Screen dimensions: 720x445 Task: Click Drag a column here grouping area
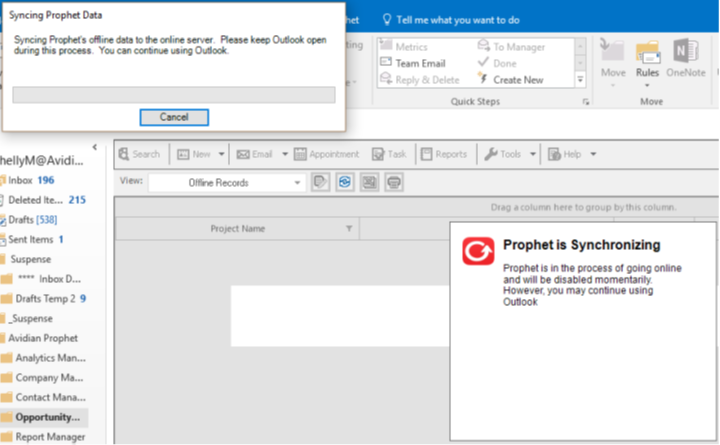click(583, 208)
